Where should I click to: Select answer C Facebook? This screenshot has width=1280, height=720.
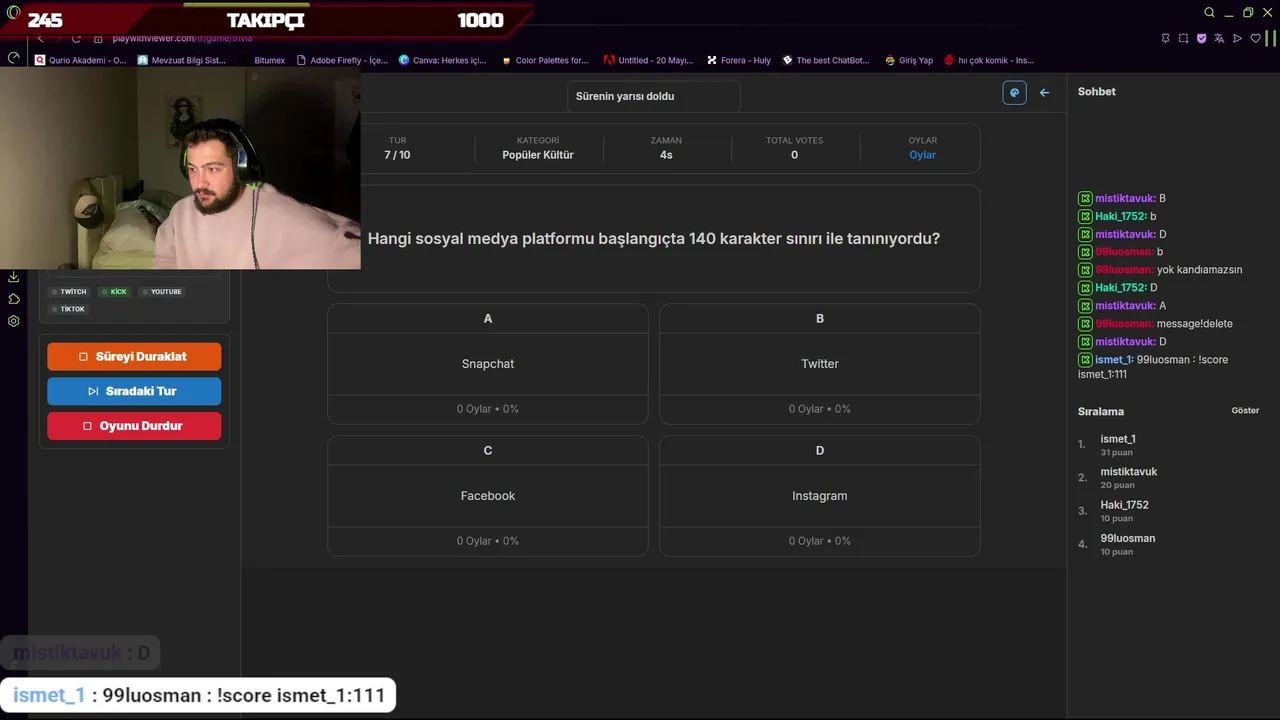point(488,496)
